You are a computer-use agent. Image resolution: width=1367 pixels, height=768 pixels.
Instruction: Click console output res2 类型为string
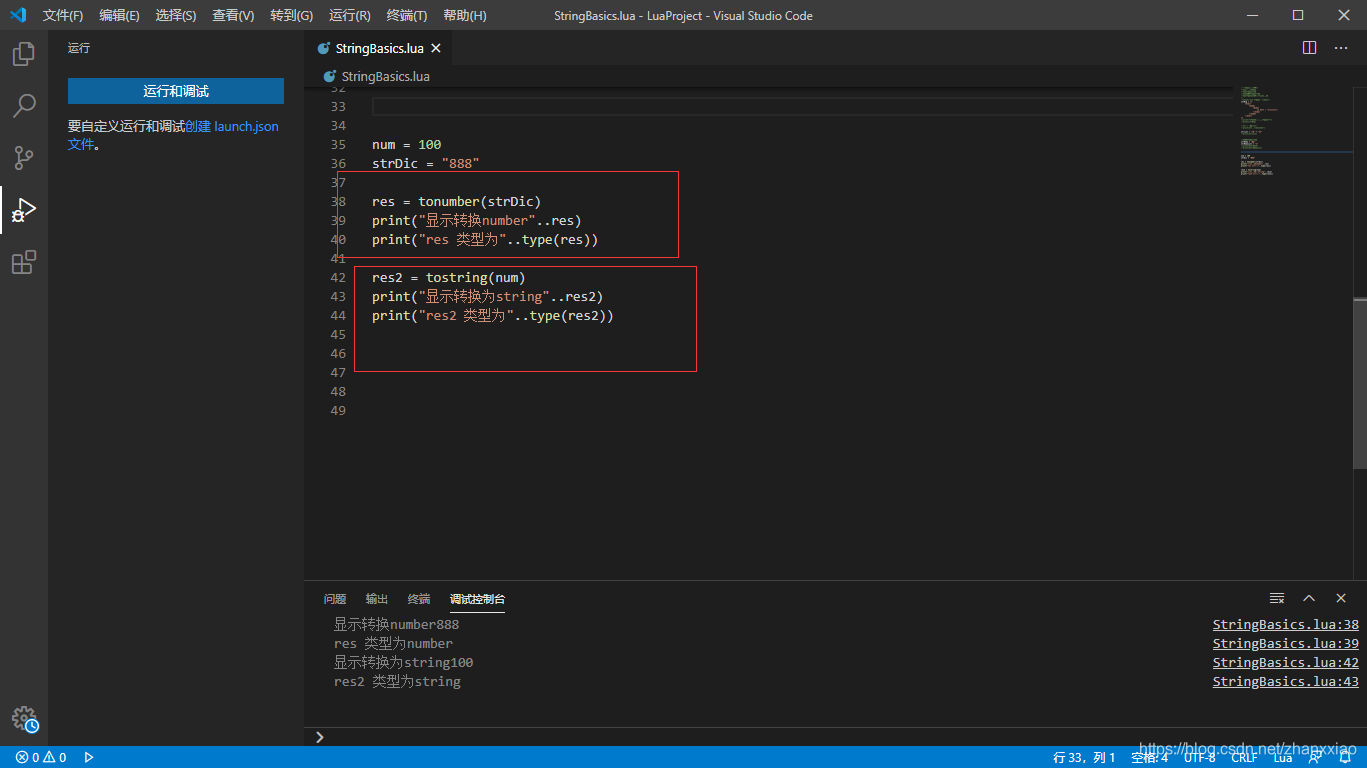397,682
